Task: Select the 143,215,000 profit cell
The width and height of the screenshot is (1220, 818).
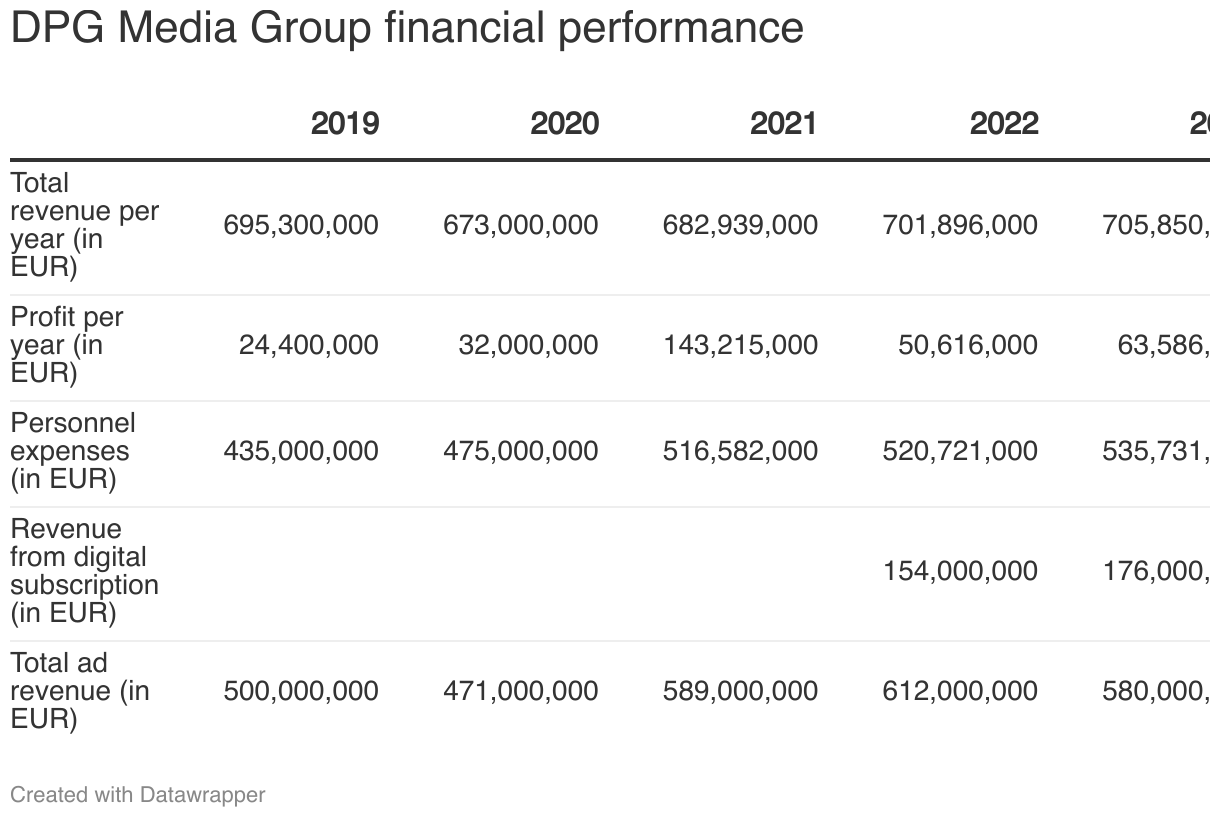Action: 740,345
